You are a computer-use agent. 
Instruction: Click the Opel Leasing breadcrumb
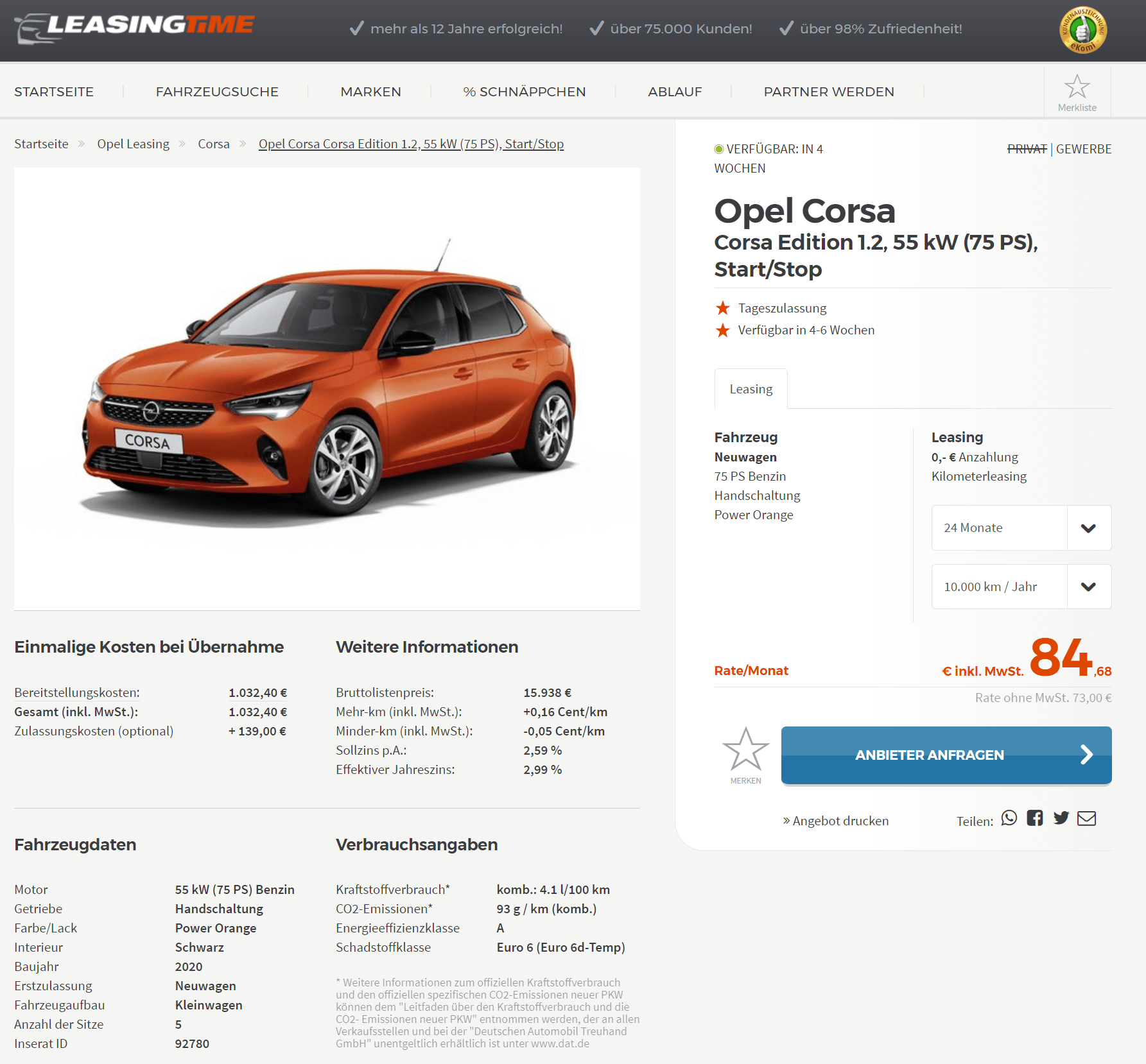click(x=134, y=144)
